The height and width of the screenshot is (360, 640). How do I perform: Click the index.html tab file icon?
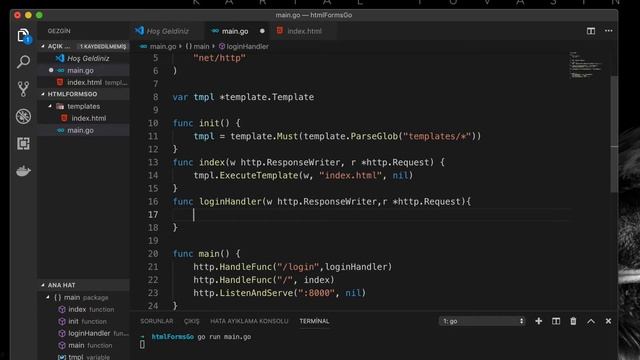280,31
